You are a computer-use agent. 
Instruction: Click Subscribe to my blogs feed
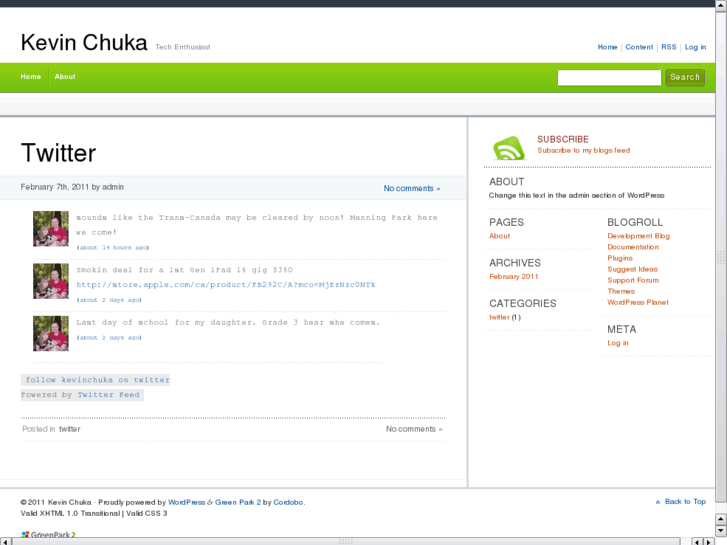click(x=584, y=150)
